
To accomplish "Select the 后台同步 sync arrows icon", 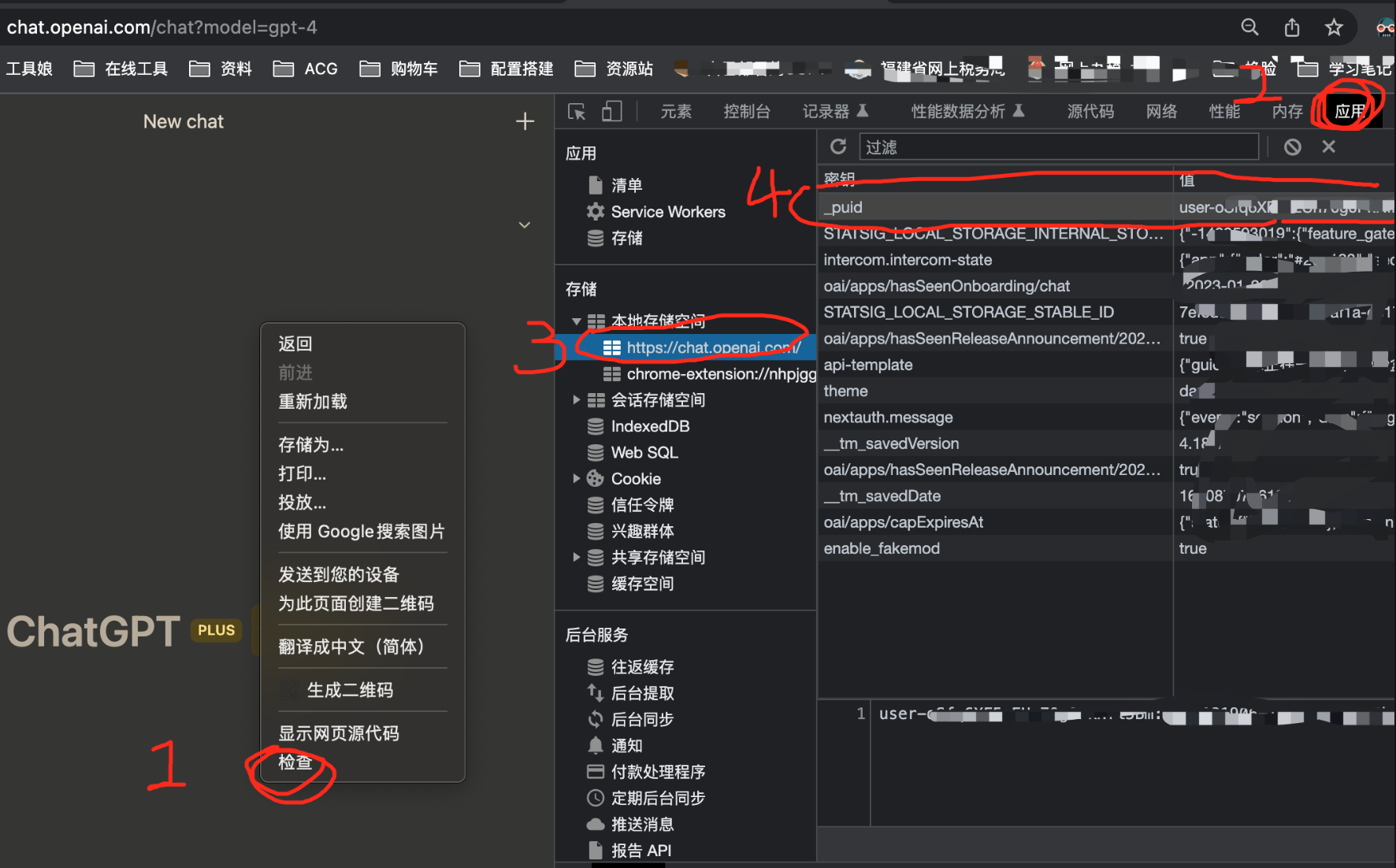I will [x=595, y=718].
